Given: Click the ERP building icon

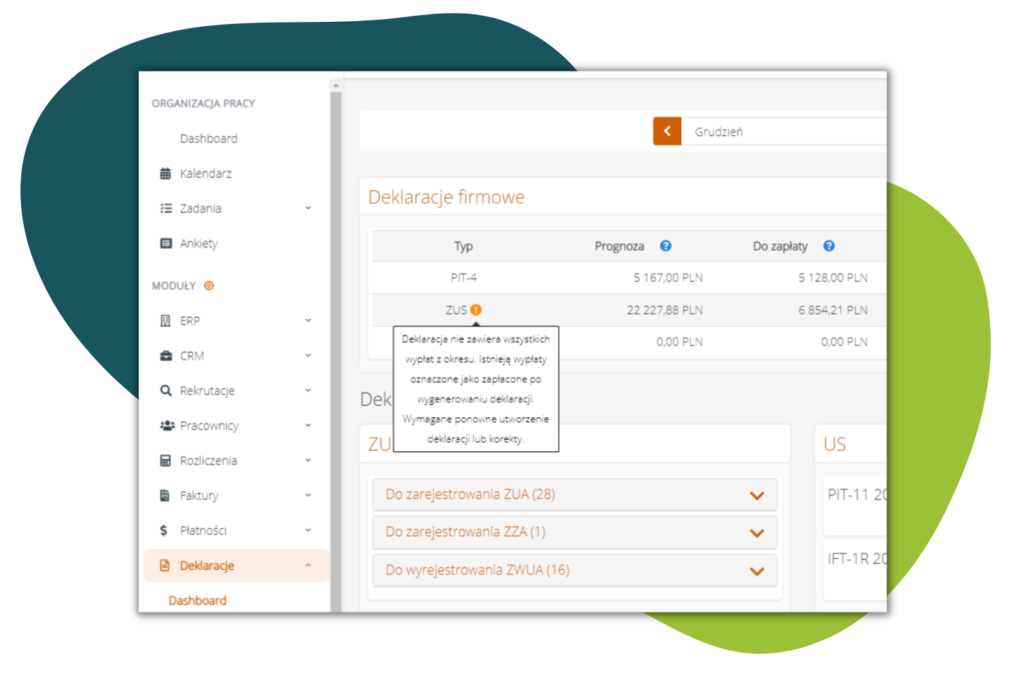Looking at the screenshot, I should point(166,321).
